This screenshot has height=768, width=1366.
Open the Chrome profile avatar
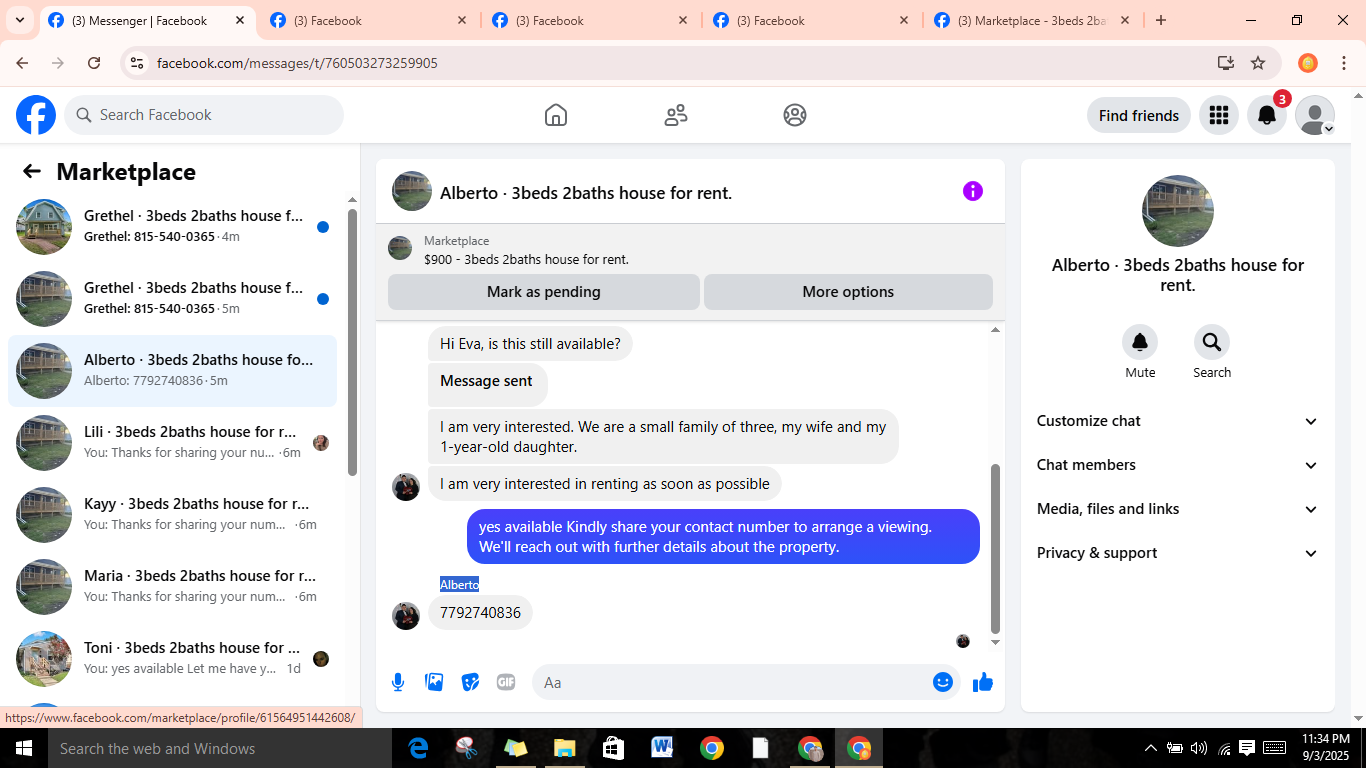[x=1308, y=63]
